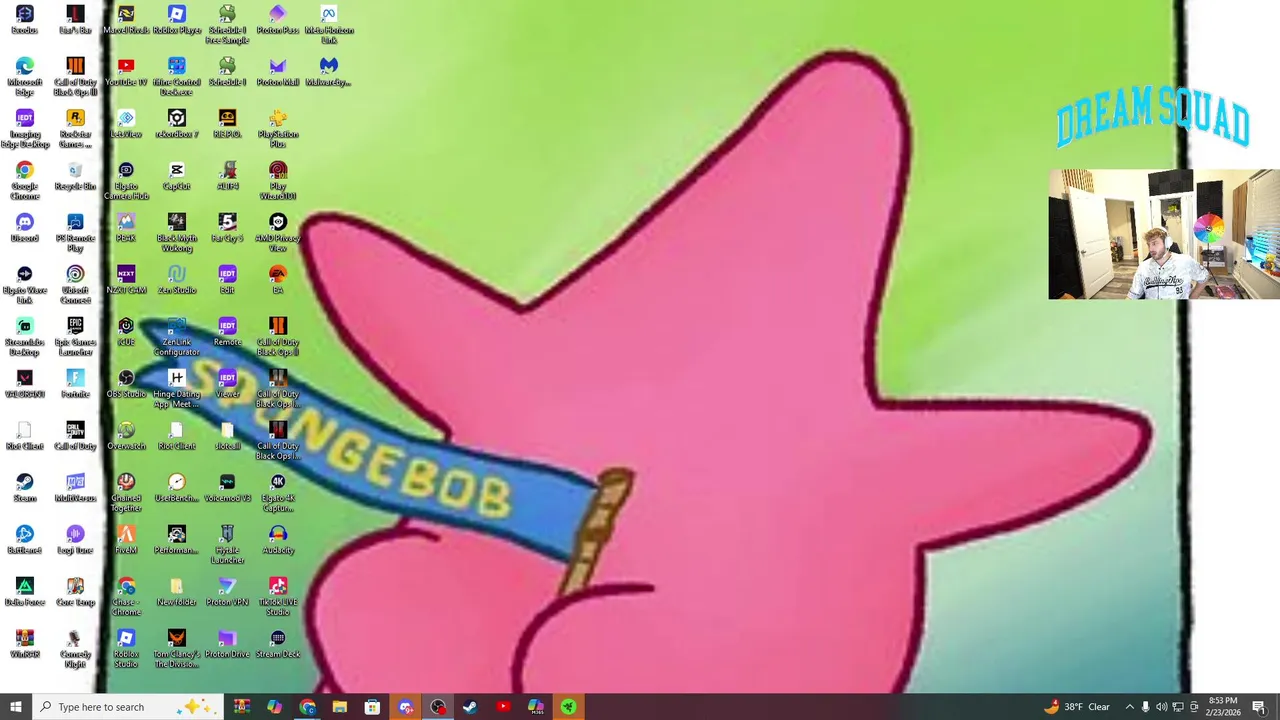1280x720 pixels.
Task: Open the Steam desktop shortcut
Action: [x=25, y=488]
